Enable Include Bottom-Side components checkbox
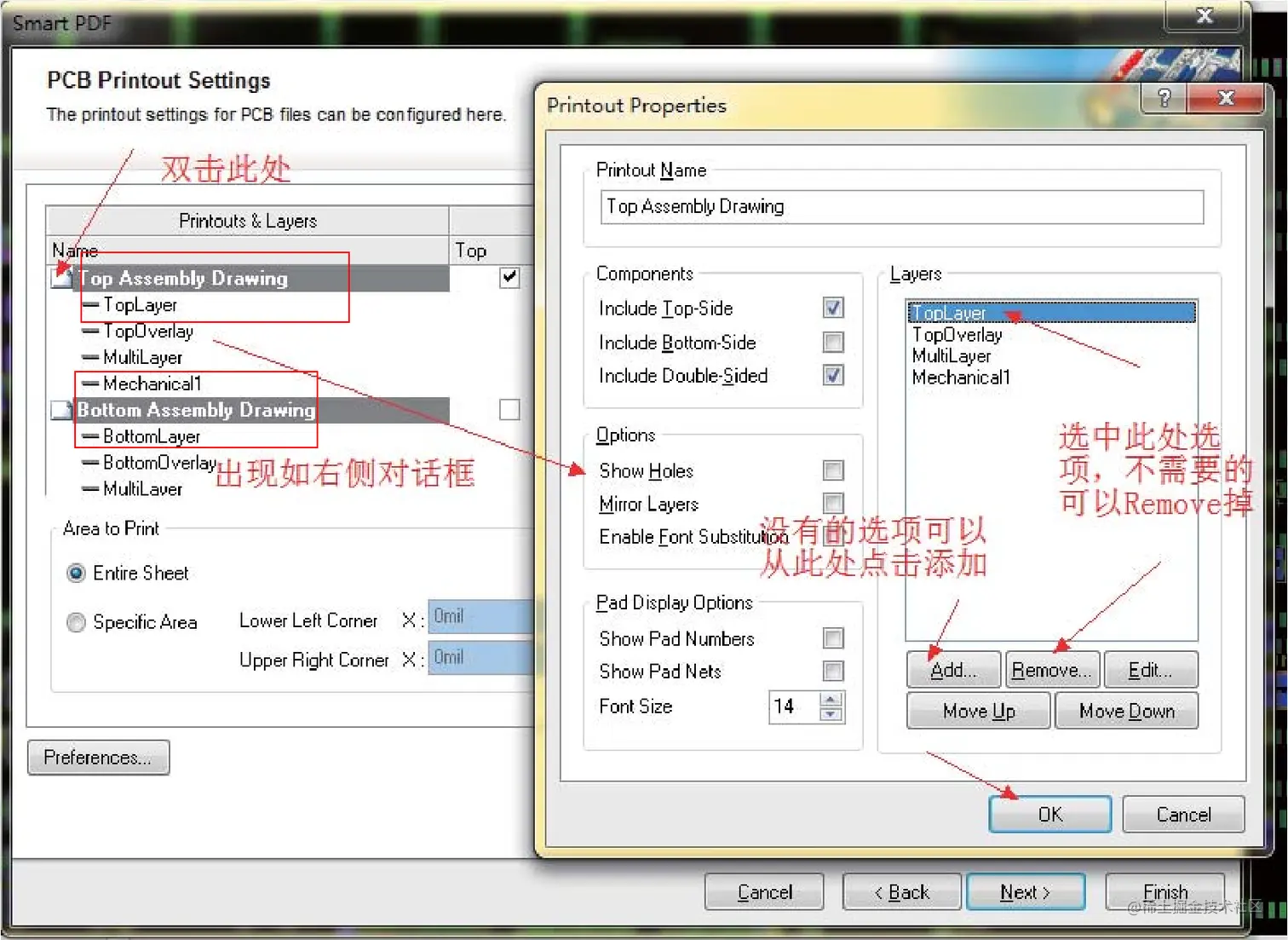The image size is (1288, 940). 833,342
